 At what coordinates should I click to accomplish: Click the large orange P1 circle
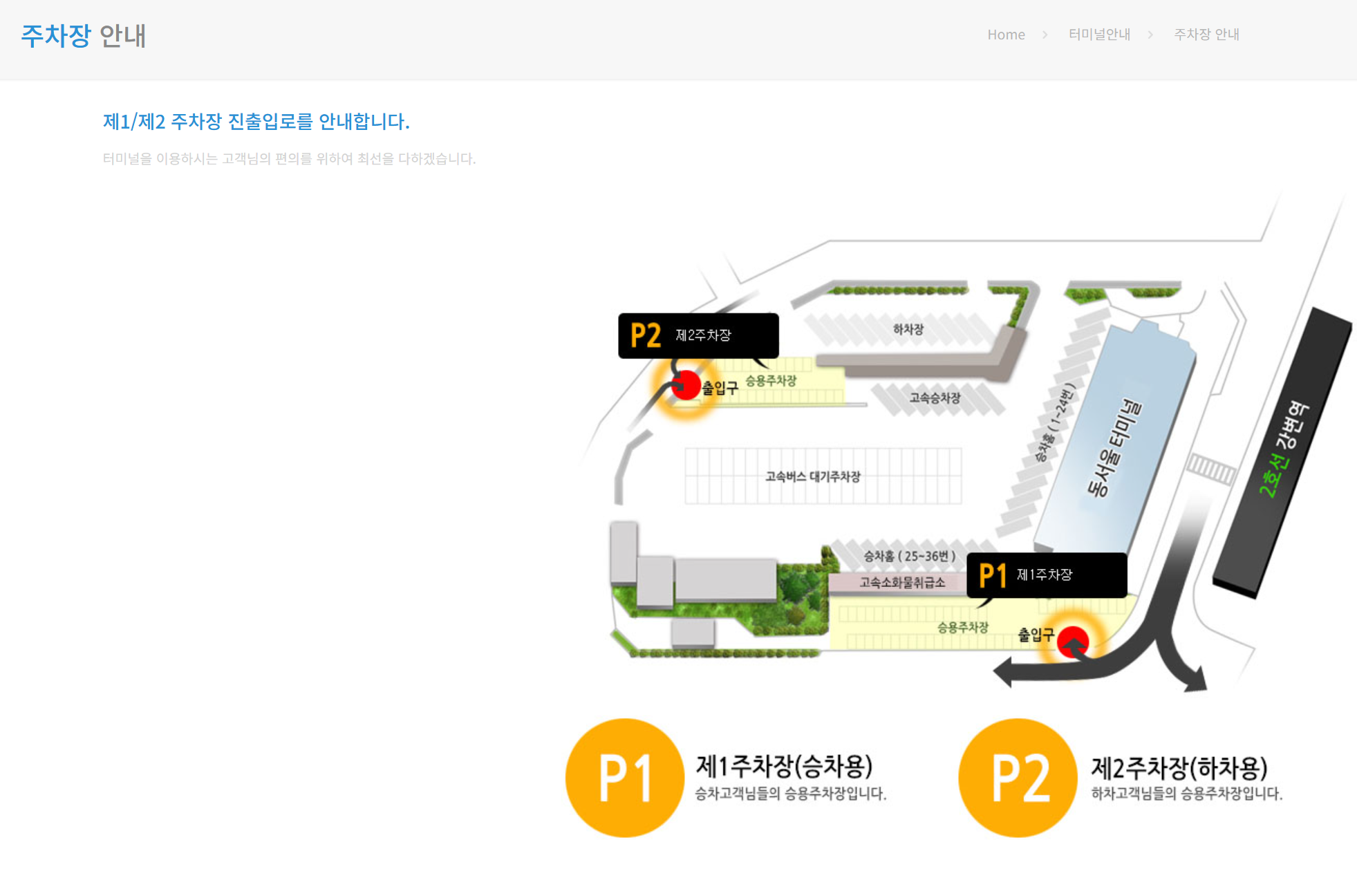coord(624,778)
